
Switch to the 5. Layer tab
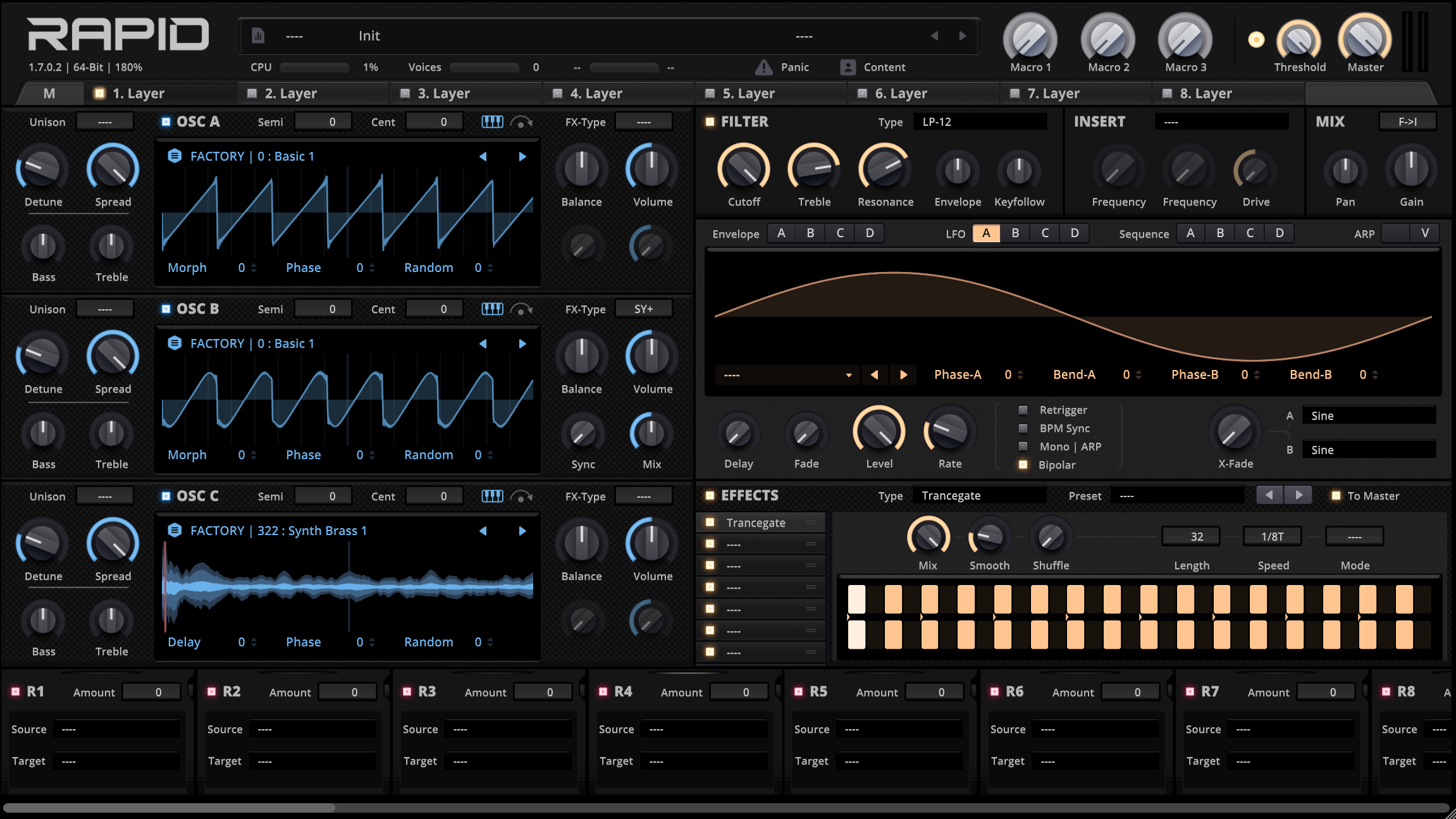[772, 94]
